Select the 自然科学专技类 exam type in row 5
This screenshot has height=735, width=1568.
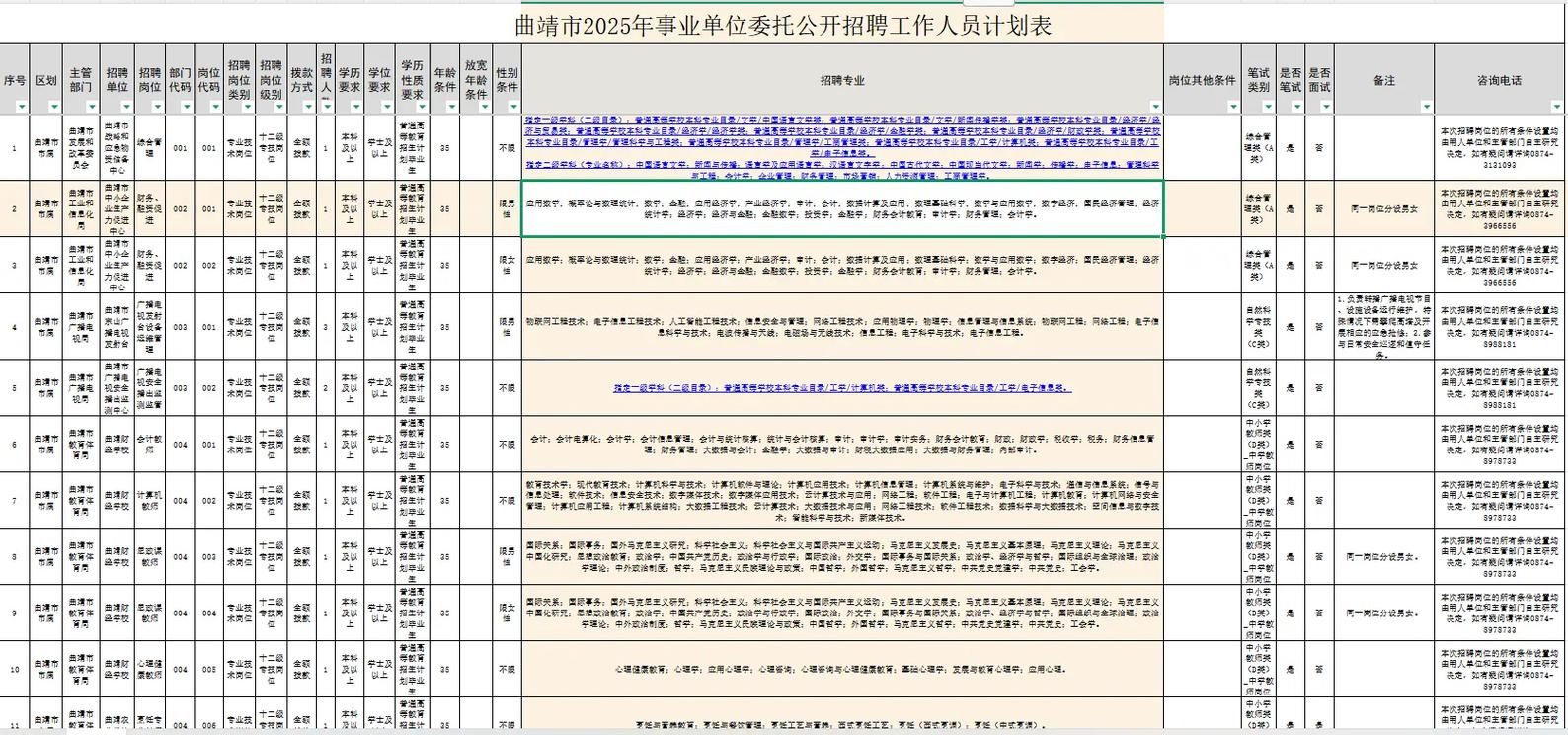[1258, 388]
